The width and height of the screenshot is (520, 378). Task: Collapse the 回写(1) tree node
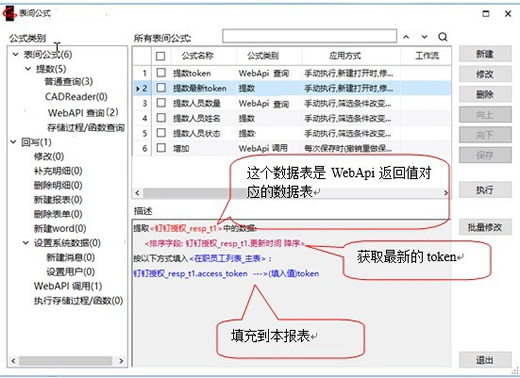point(13,142)
